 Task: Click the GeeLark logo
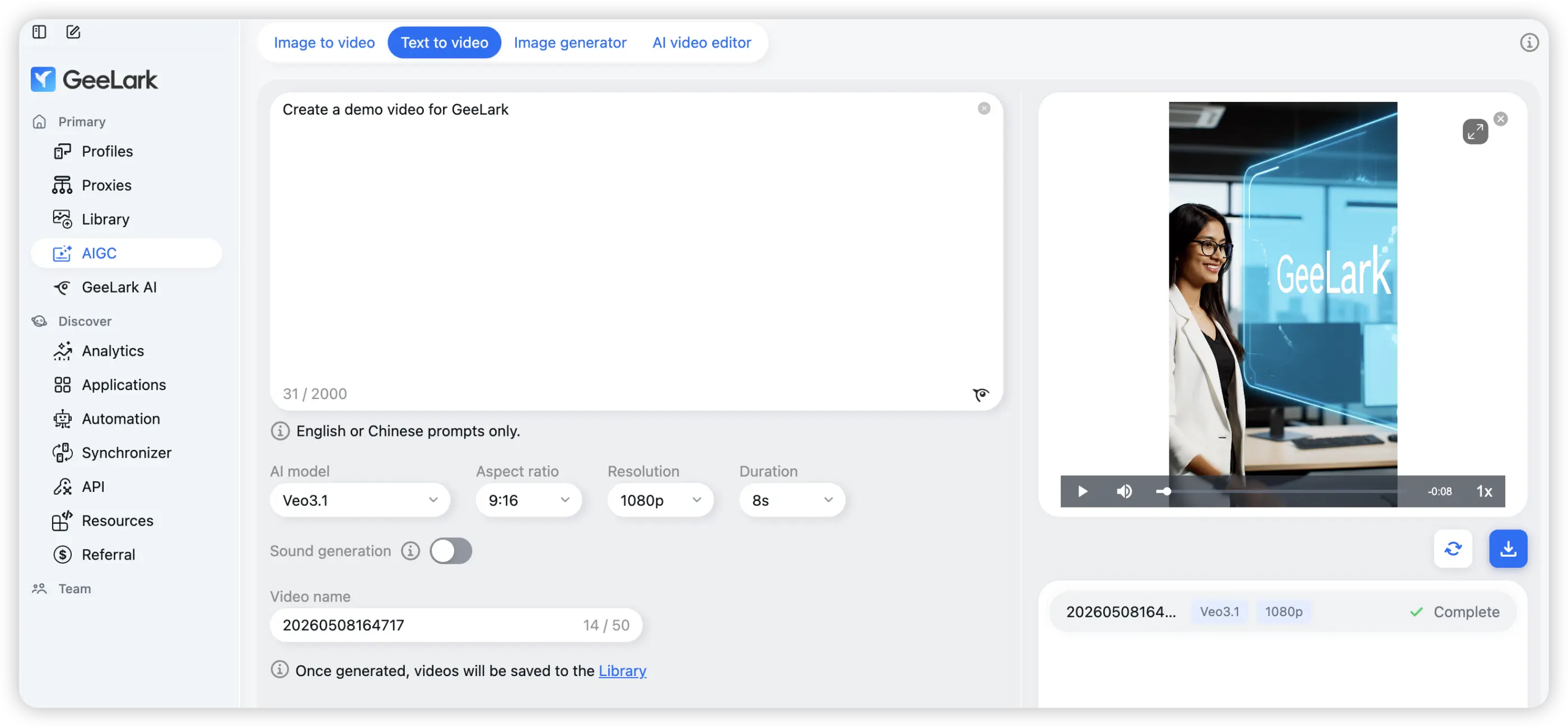coord(94,79)
